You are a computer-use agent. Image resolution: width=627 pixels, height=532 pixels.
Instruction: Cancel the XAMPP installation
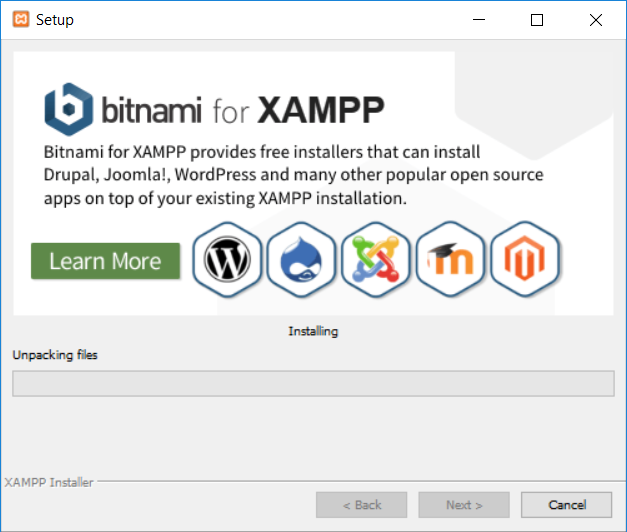pyautogui.click(x=567, y=504)
